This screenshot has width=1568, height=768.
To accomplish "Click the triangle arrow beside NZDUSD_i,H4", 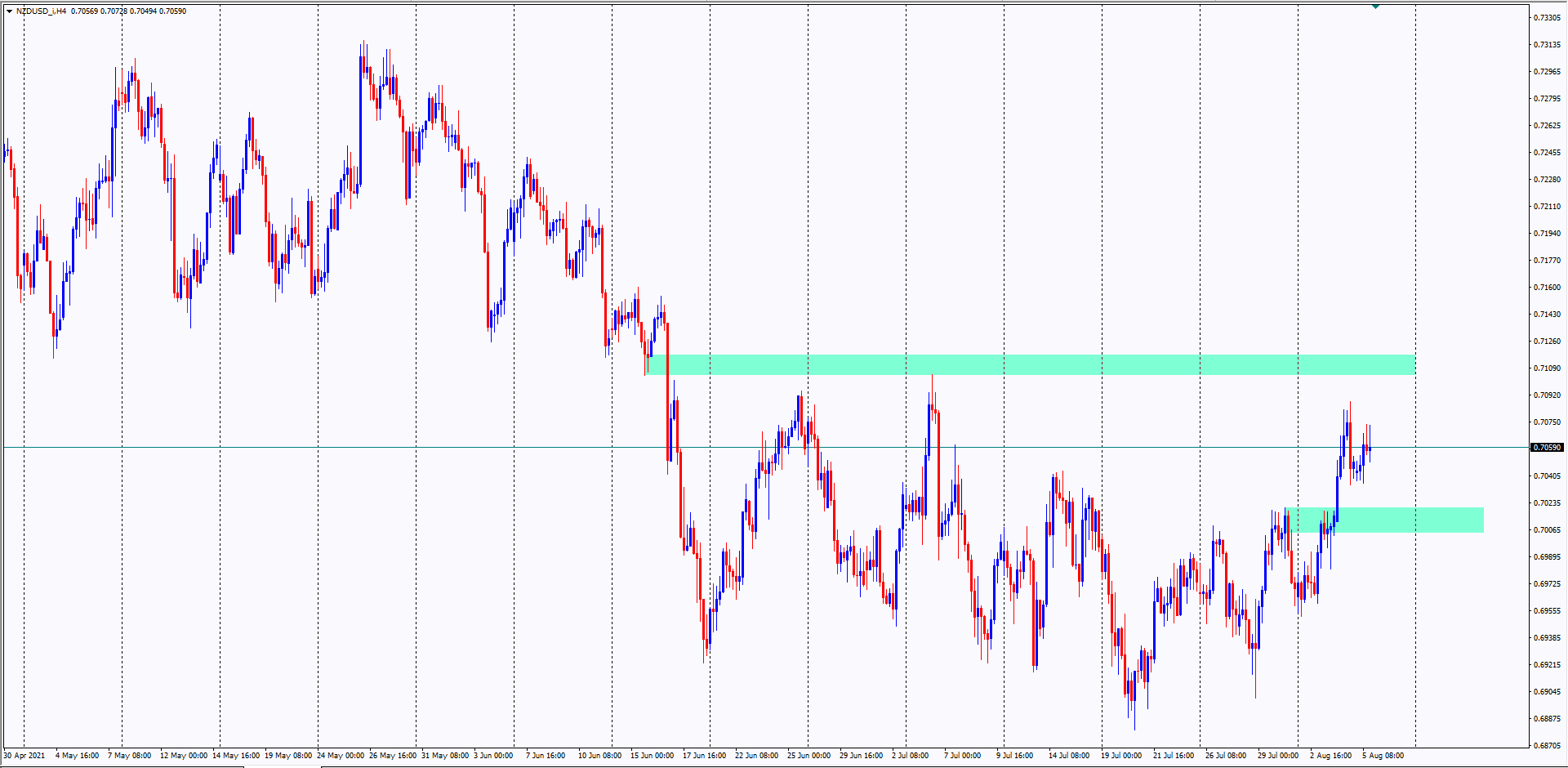I will (x=9, y=11).
